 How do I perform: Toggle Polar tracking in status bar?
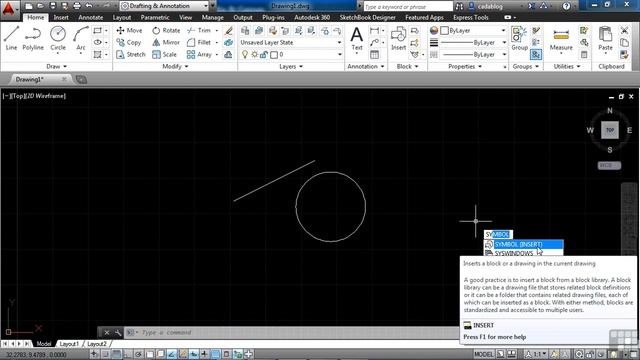click(x=138, y=354)
